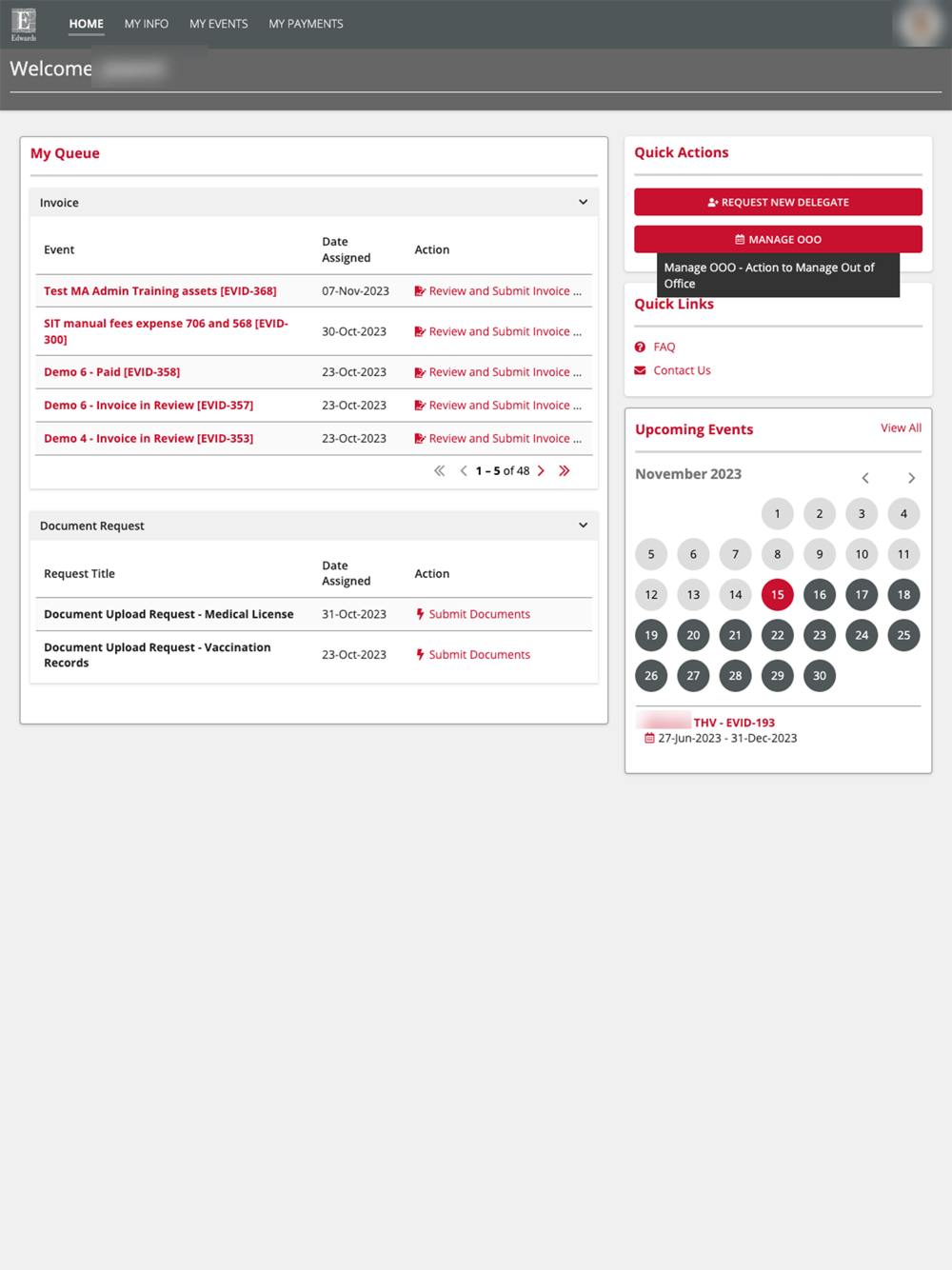Open the HOME tab
This screenshot has height=1270, width=952.
(x=87, y=24)
